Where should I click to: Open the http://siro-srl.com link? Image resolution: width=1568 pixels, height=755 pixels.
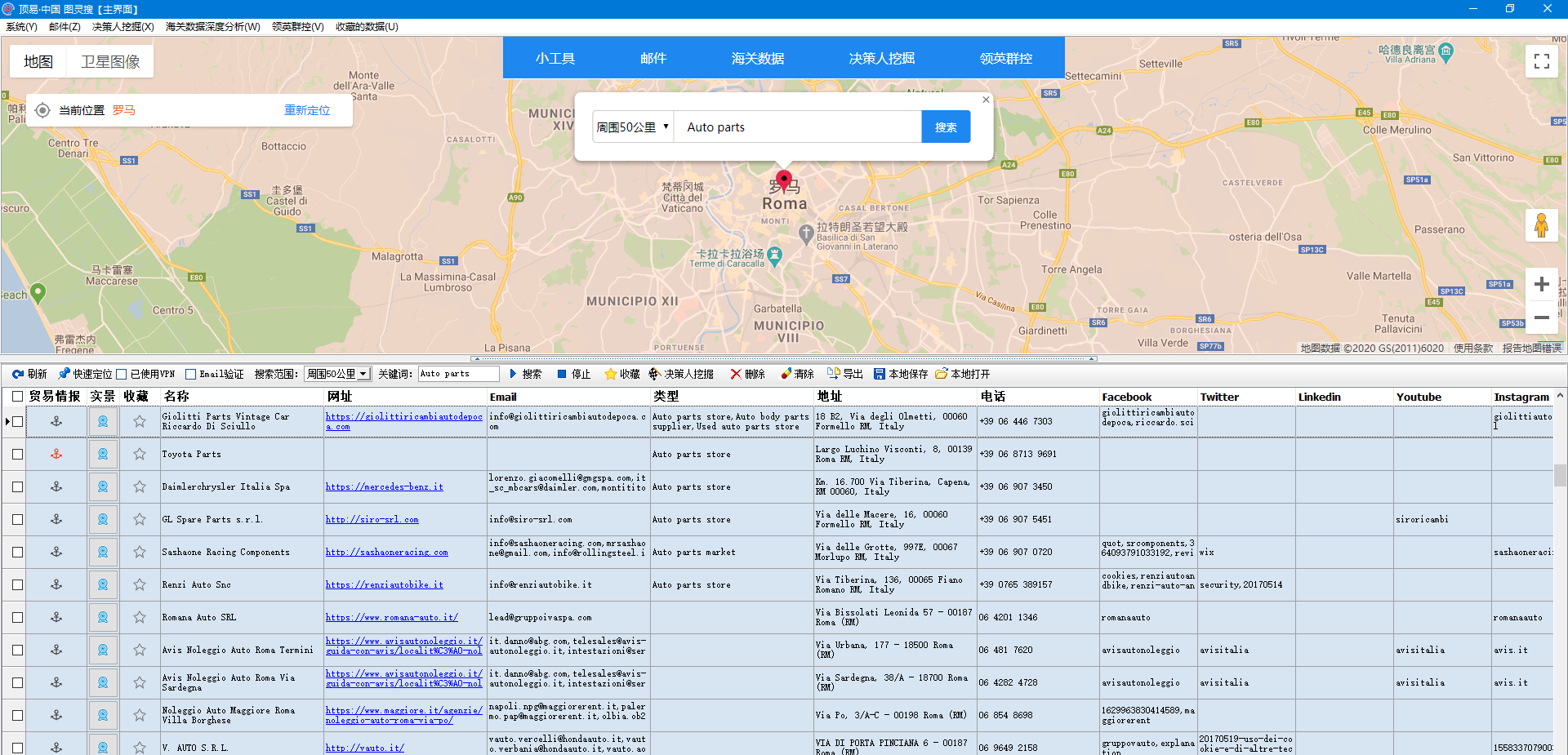(372, 519)
